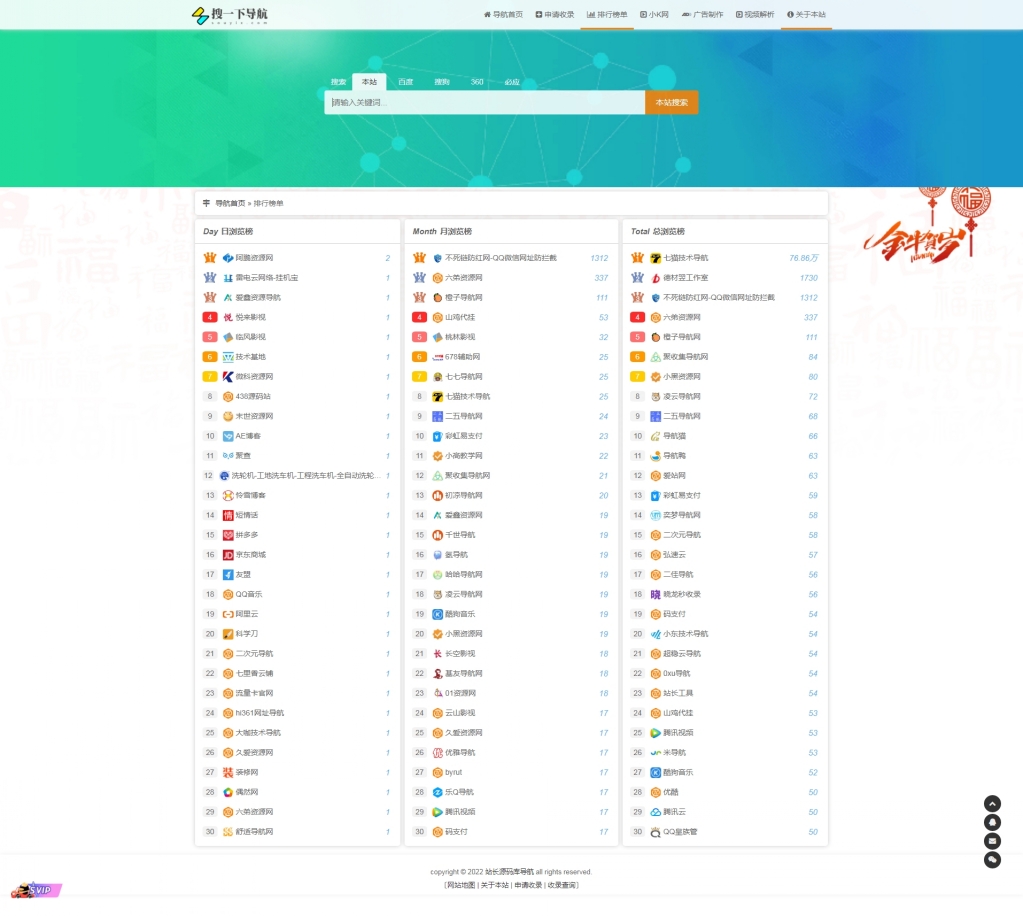The height and width of the screenshot is (916, 1023).
Task: Open the QQ contact floating button
Action: 992,822
